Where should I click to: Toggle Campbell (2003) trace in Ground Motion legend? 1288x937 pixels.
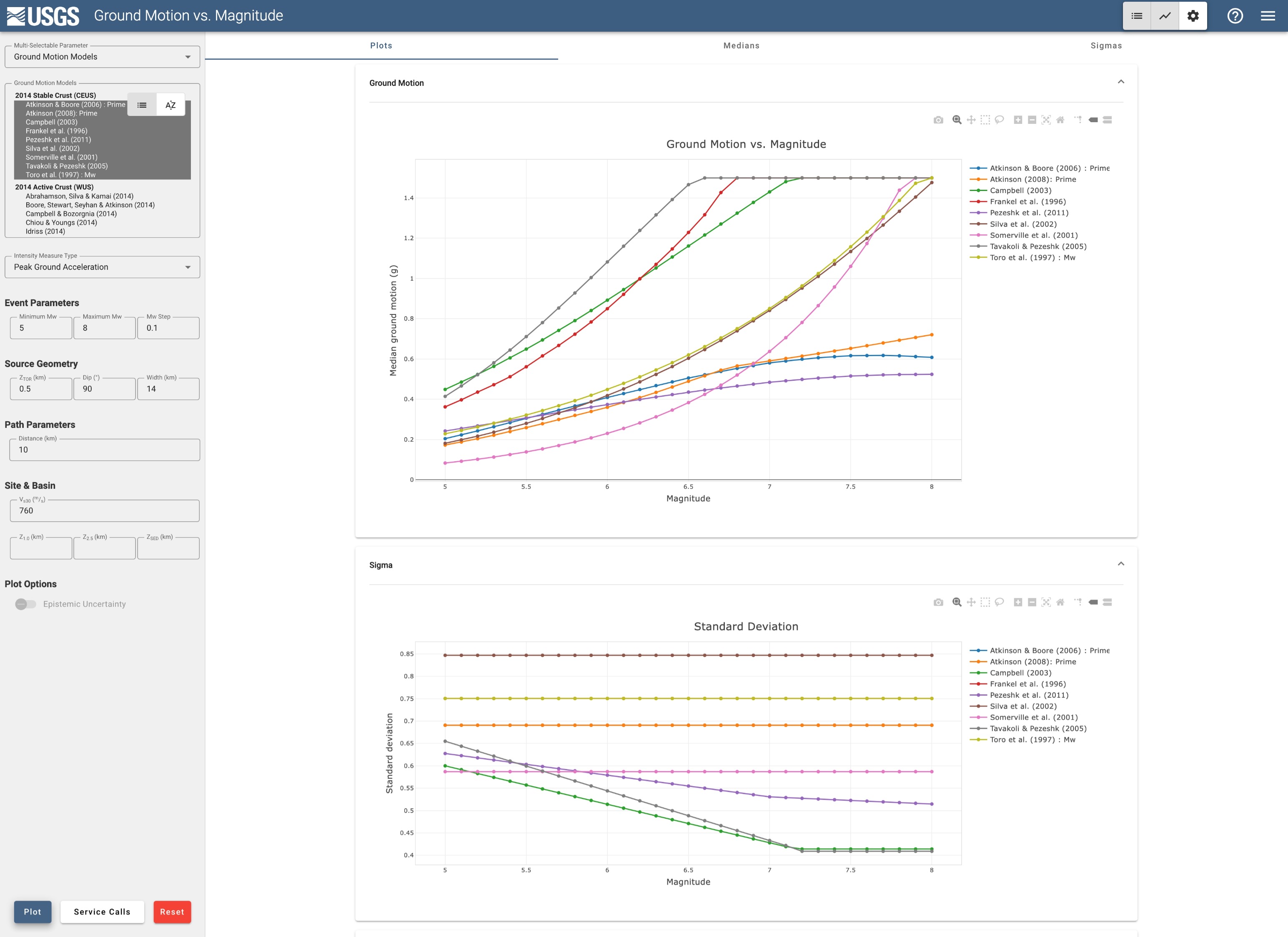(1020, 190)
